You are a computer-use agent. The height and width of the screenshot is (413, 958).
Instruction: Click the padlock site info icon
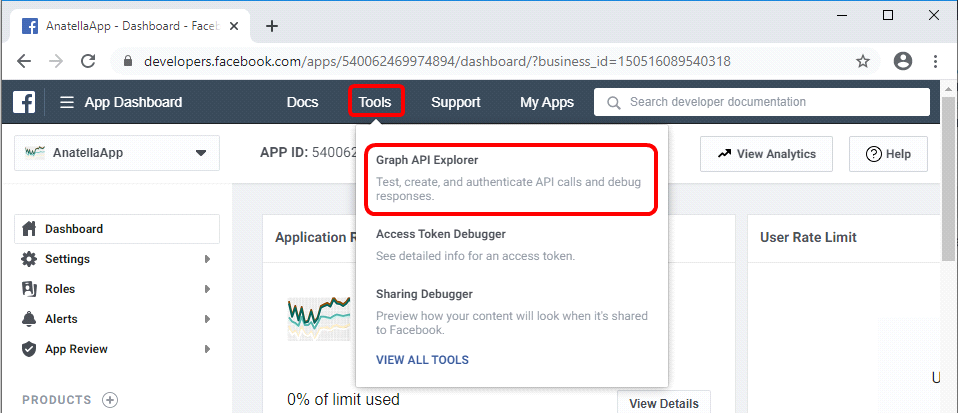coord(128,61)
